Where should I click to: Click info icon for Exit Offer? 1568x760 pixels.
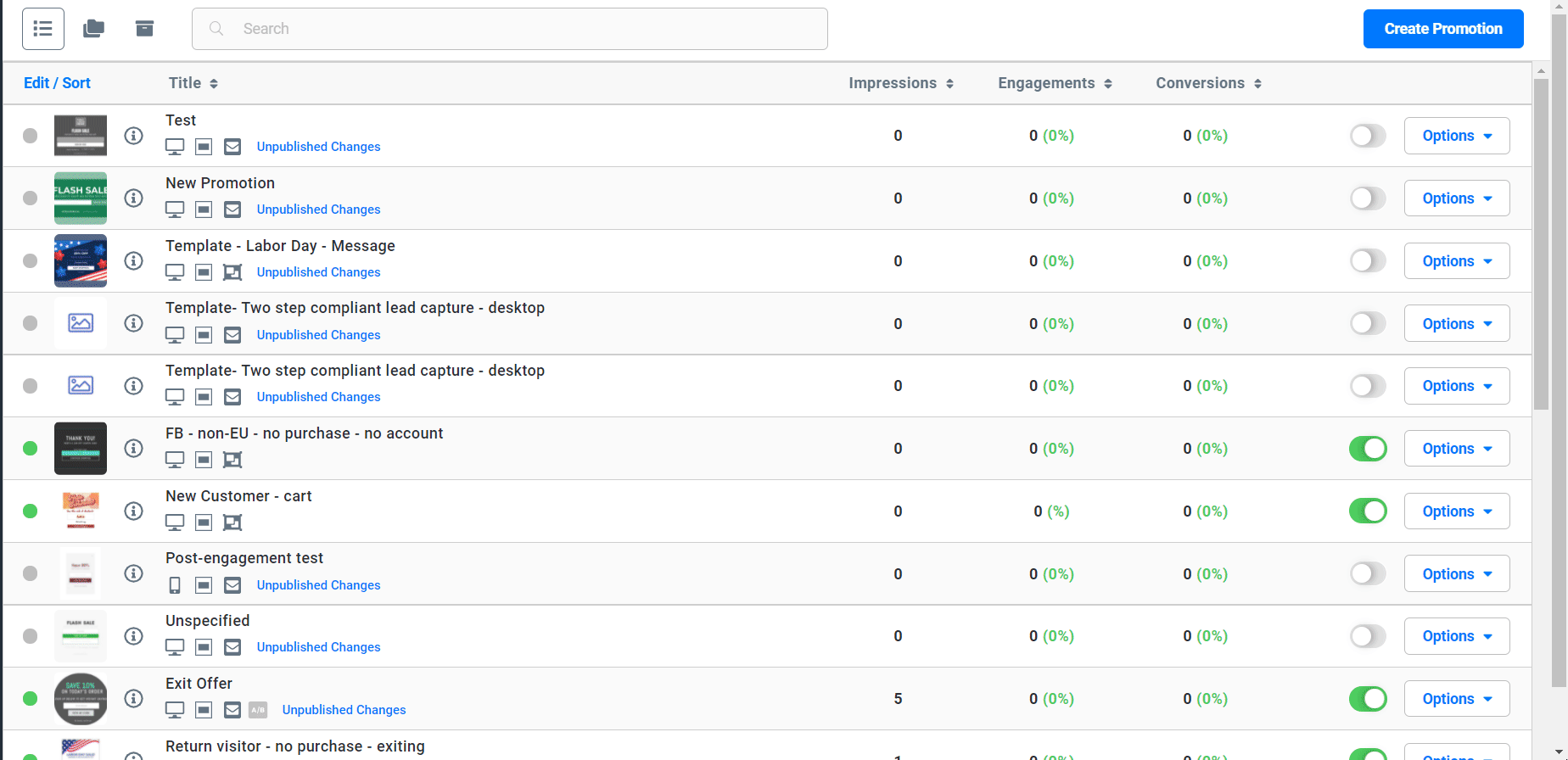point(133,698)
